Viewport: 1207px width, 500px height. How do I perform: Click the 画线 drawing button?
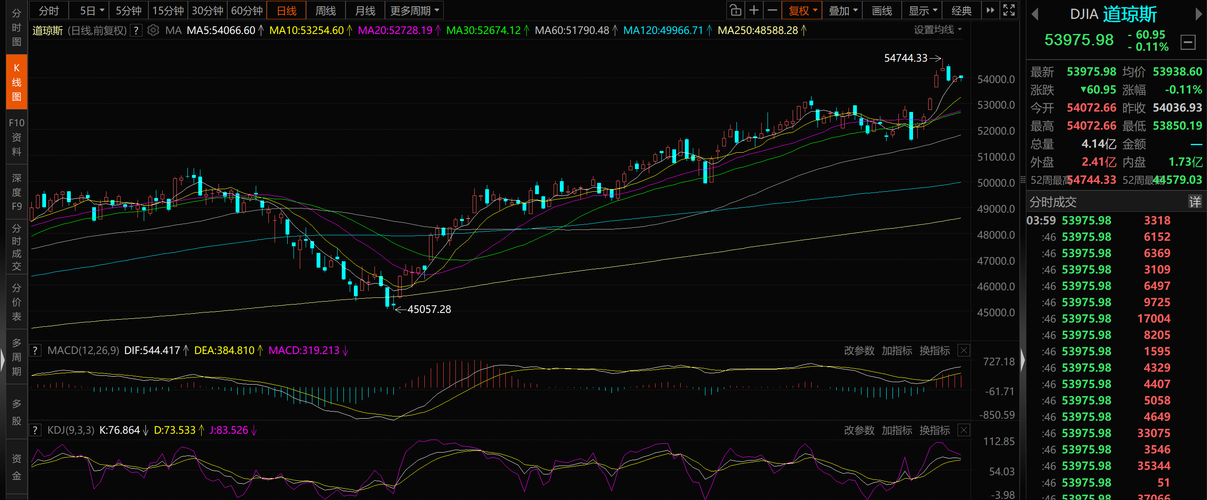point(882,10)
